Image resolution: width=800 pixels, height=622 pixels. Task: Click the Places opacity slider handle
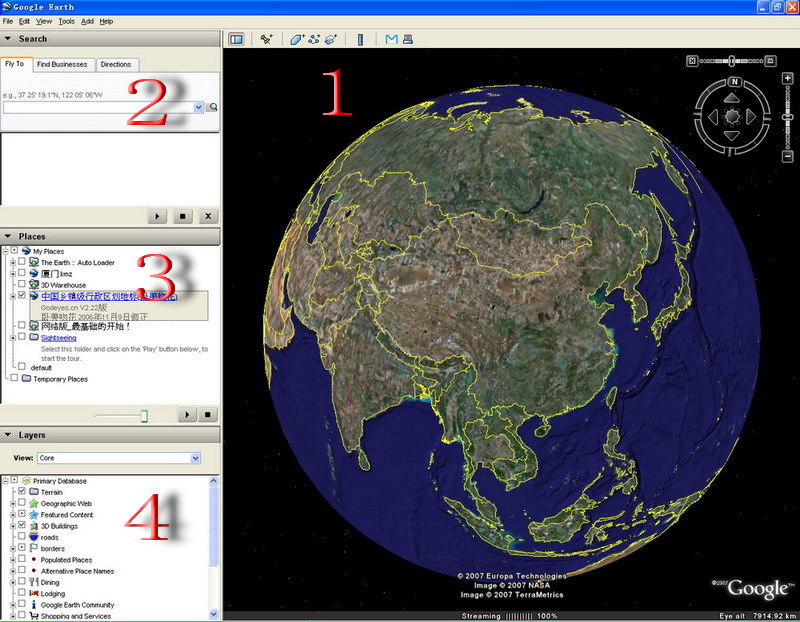pyautogui.click(x=144, y=415)
